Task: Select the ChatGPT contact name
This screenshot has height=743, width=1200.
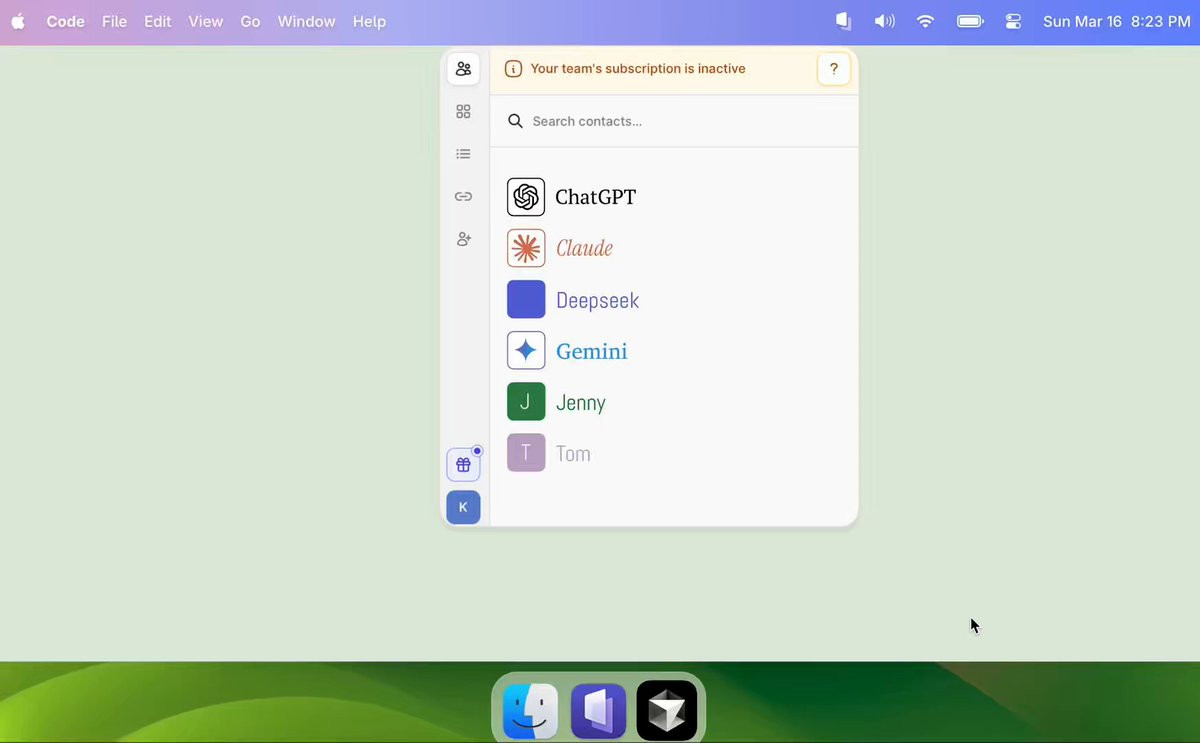Action: 595,197
